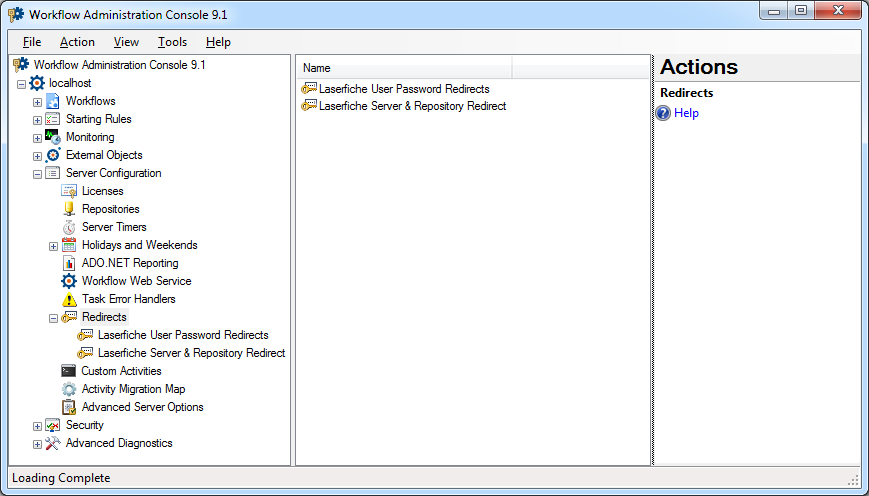Open the File menu
The image size is (869, 496).
pos(32,42)
